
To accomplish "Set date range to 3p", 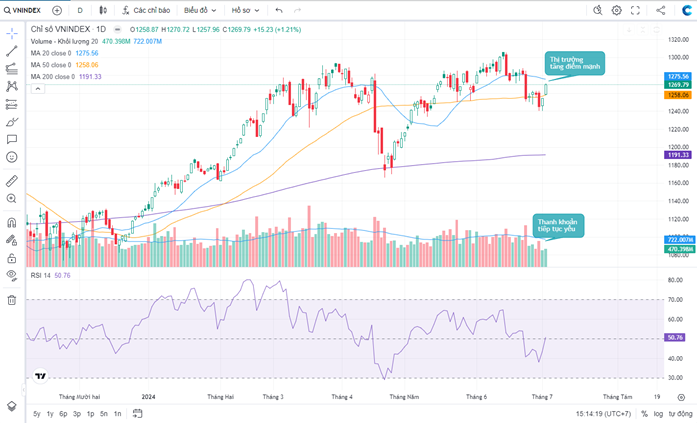I will click(77, 414).
